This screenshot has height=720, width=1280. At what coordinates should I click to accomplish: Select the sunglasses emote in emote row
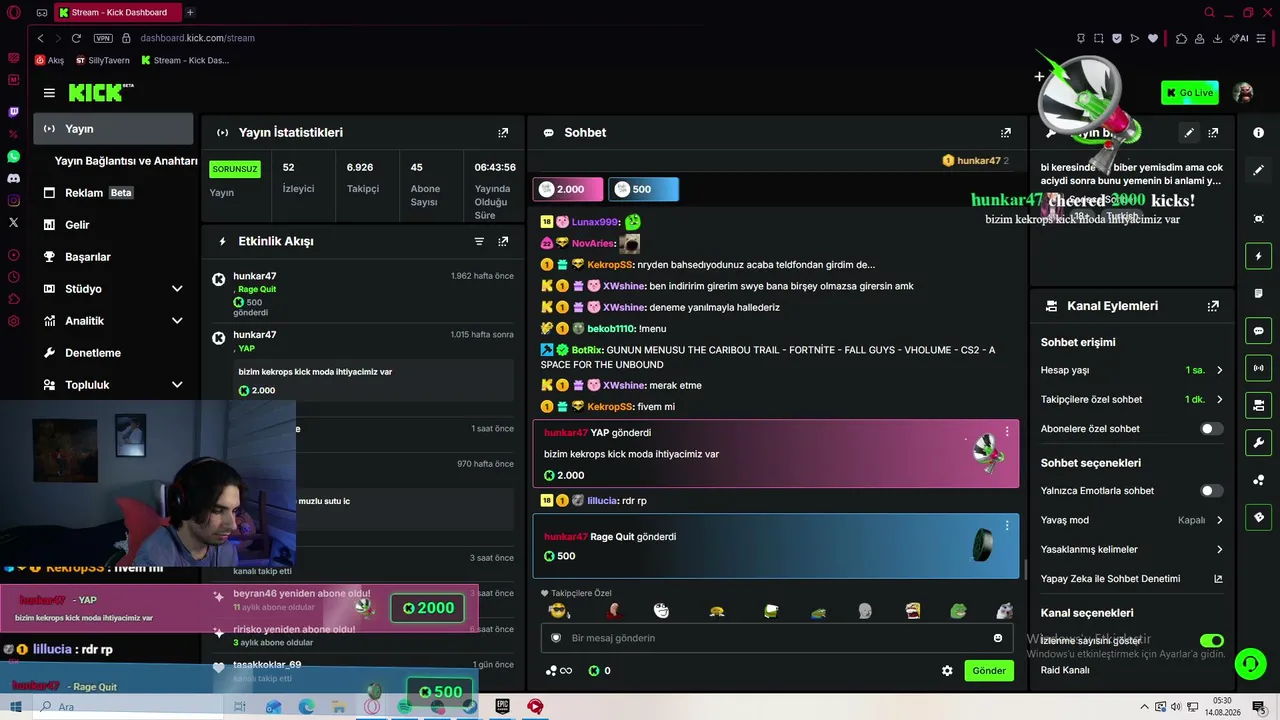pyautogui.click(x=558, y=611)
